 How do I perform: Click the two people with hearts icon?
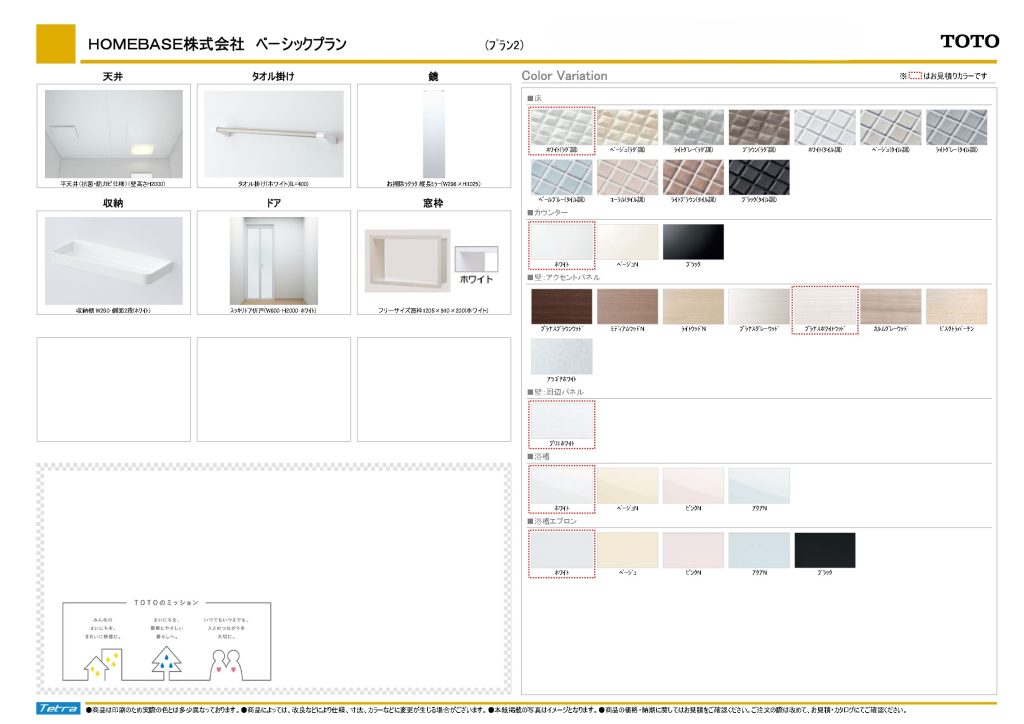(226, 661)
